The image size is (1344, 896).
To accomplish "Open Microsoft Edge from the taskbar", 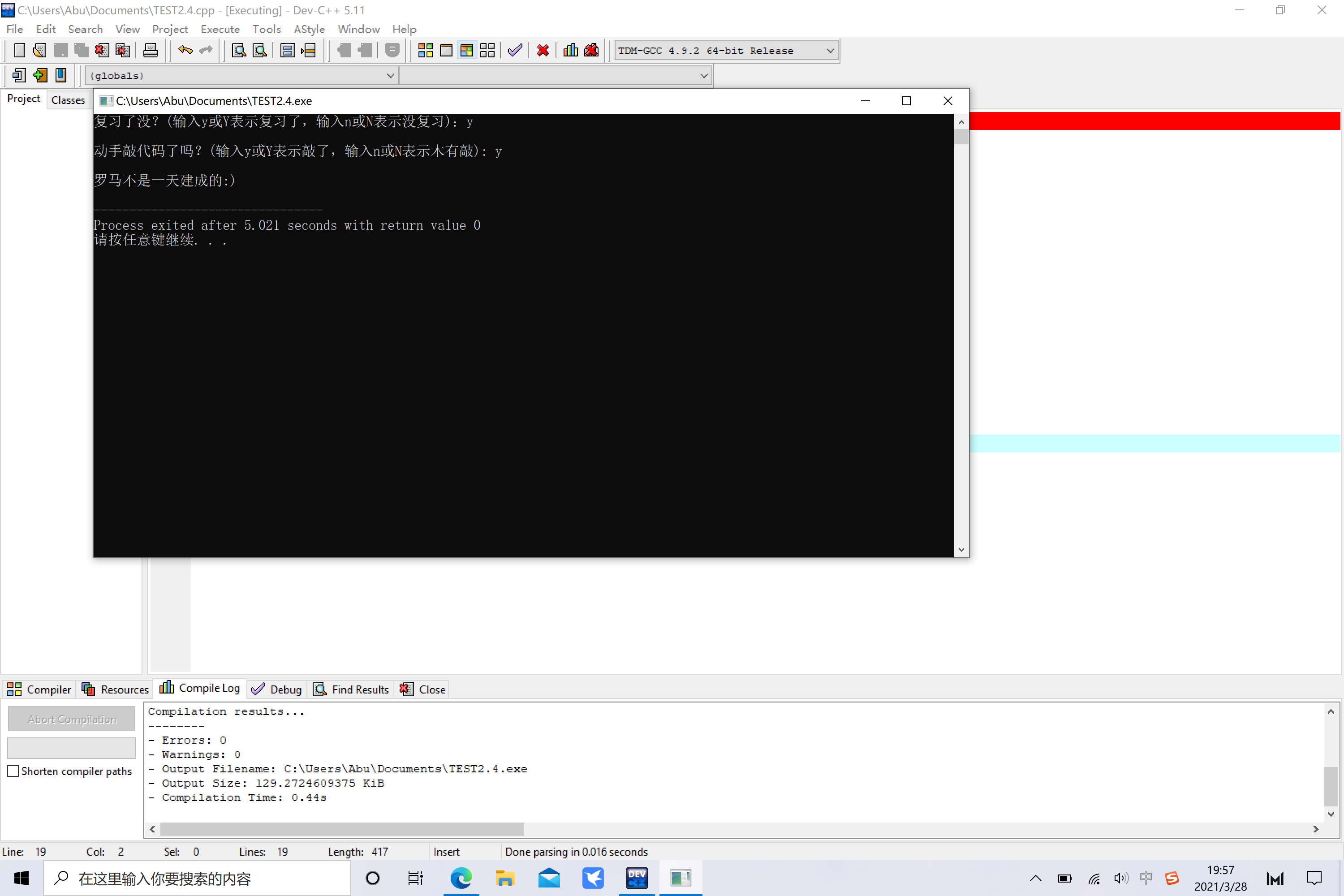I will point(461,878).
